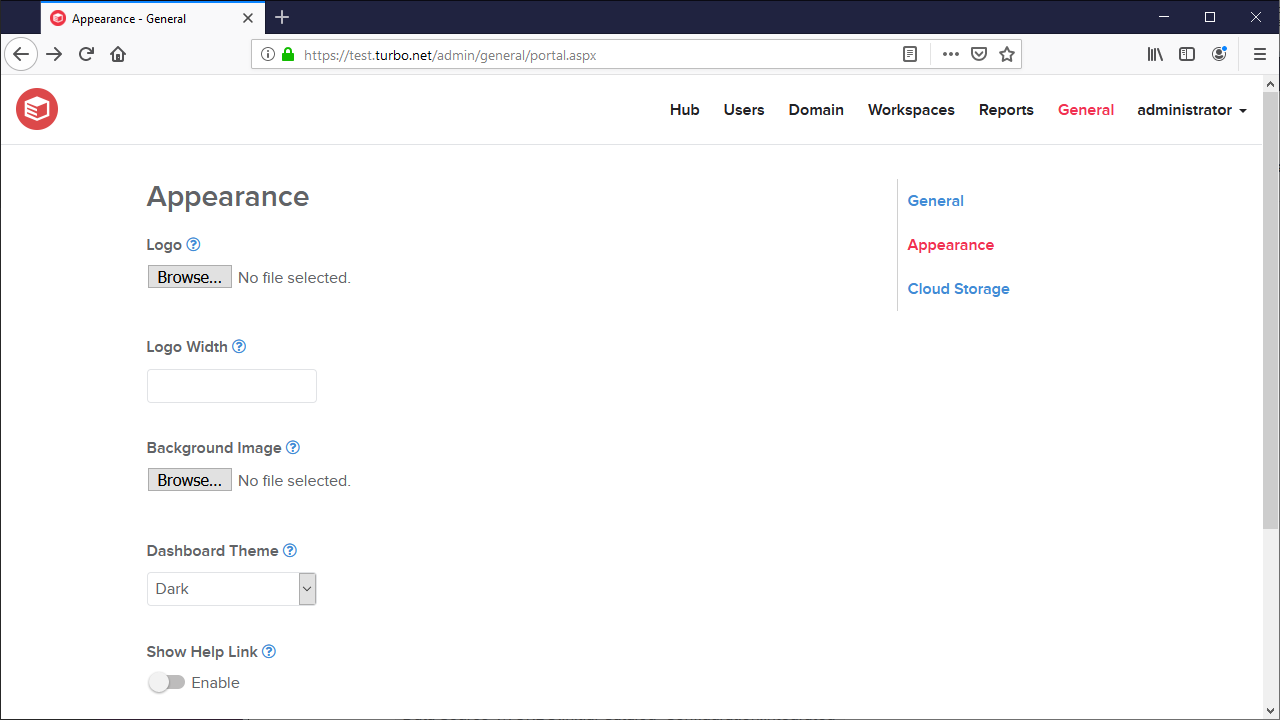Click the Firefox home icon
1280x720 pixels.
pos(118,54)
